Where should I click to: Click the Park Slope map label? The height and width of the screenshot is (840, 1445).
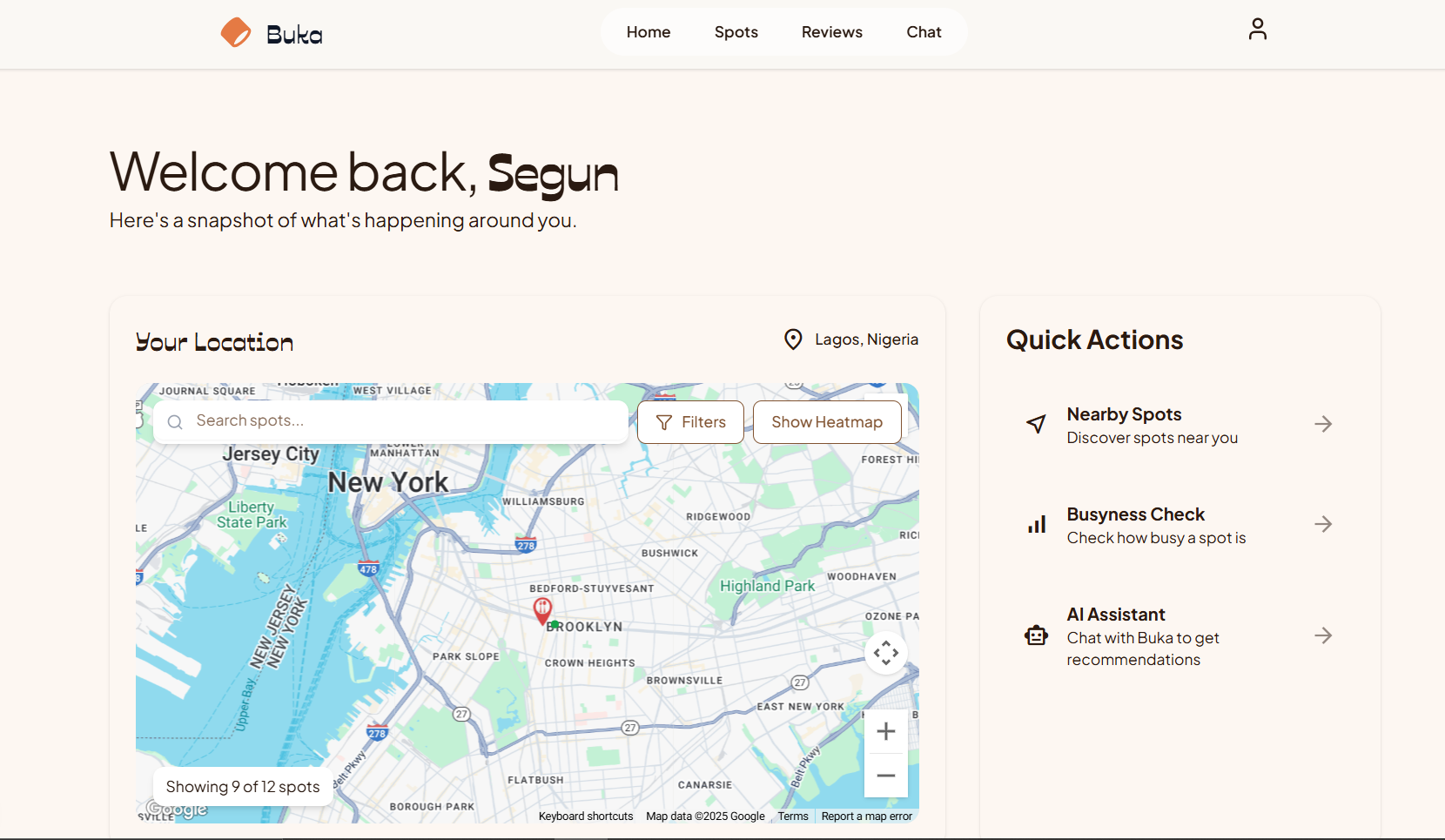click(x=466, y=656)
